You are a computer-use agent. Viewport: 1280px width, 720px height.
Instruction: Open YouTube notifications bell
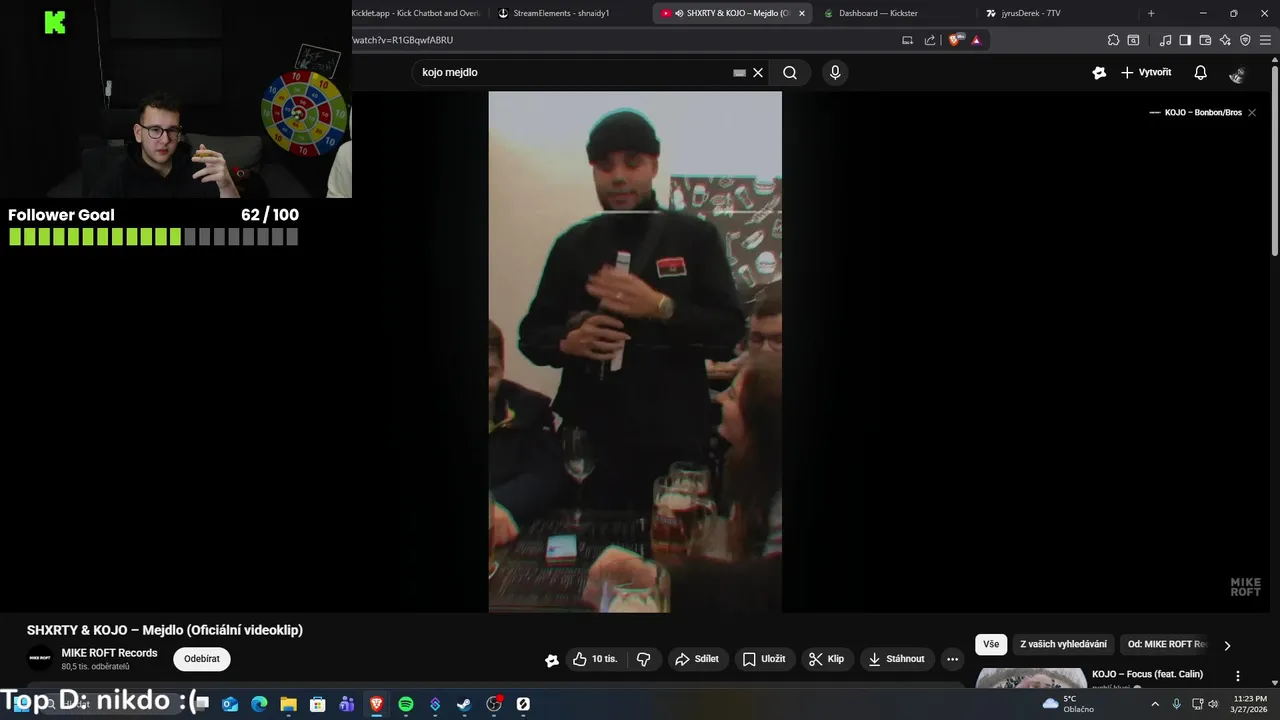click(1200, 73)
